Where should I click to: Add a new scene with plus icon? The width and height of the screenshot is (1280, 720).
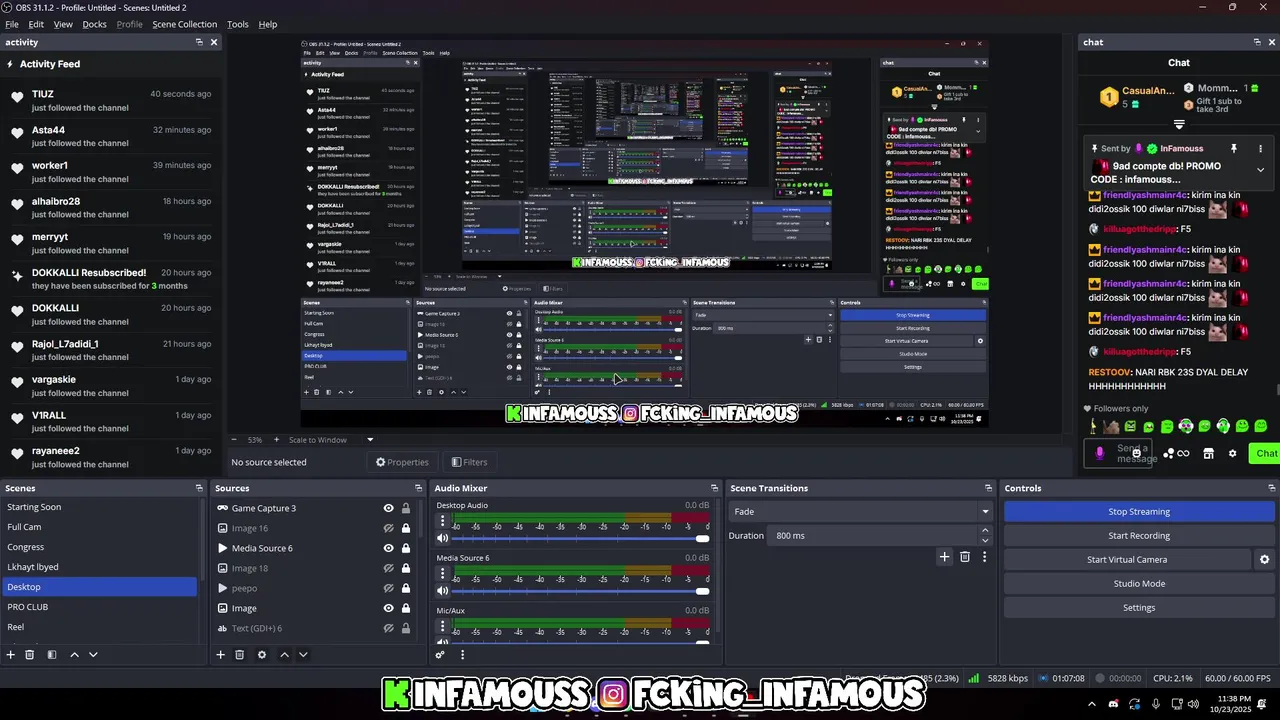11,655
